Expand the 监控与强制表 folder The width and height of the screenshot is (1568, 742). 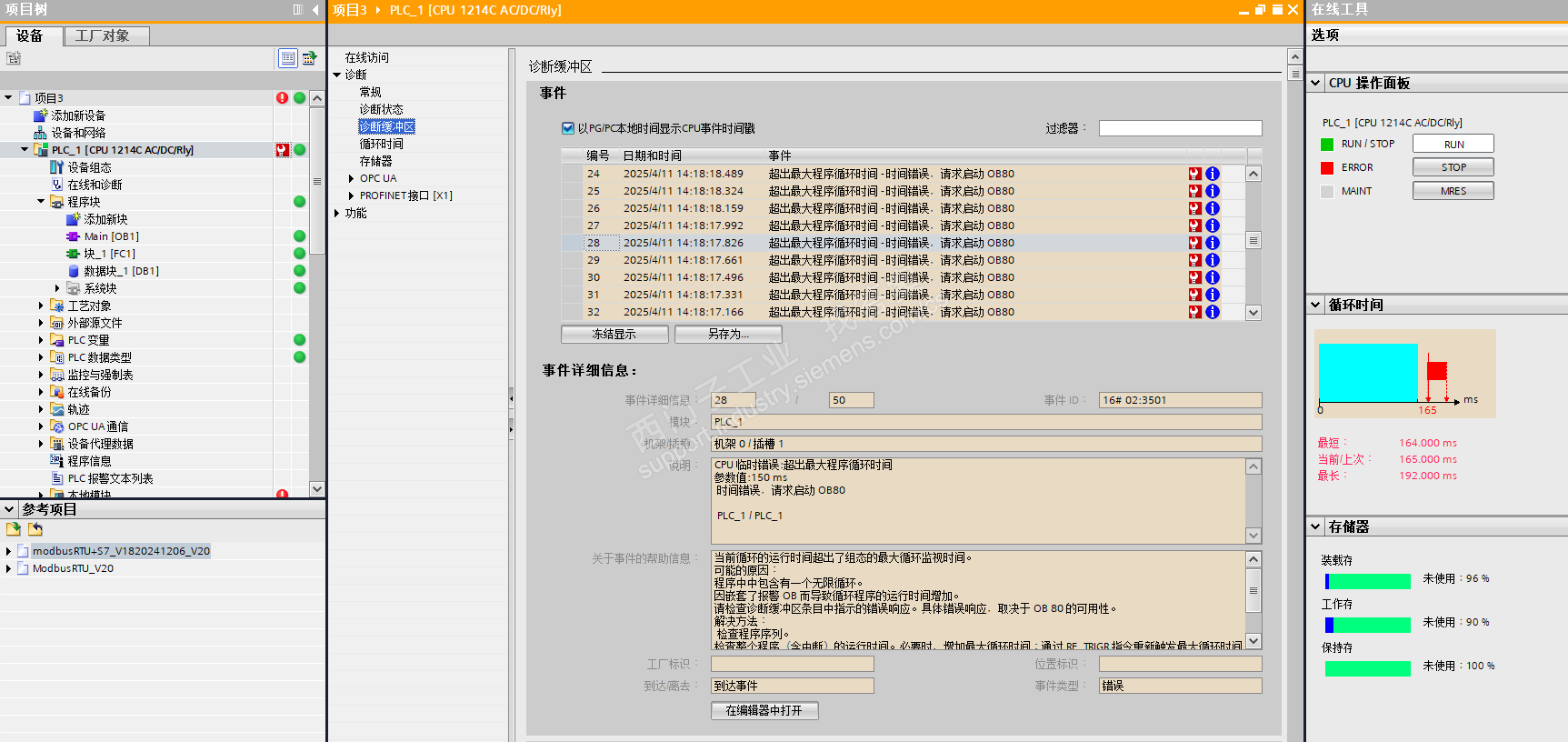41,375
